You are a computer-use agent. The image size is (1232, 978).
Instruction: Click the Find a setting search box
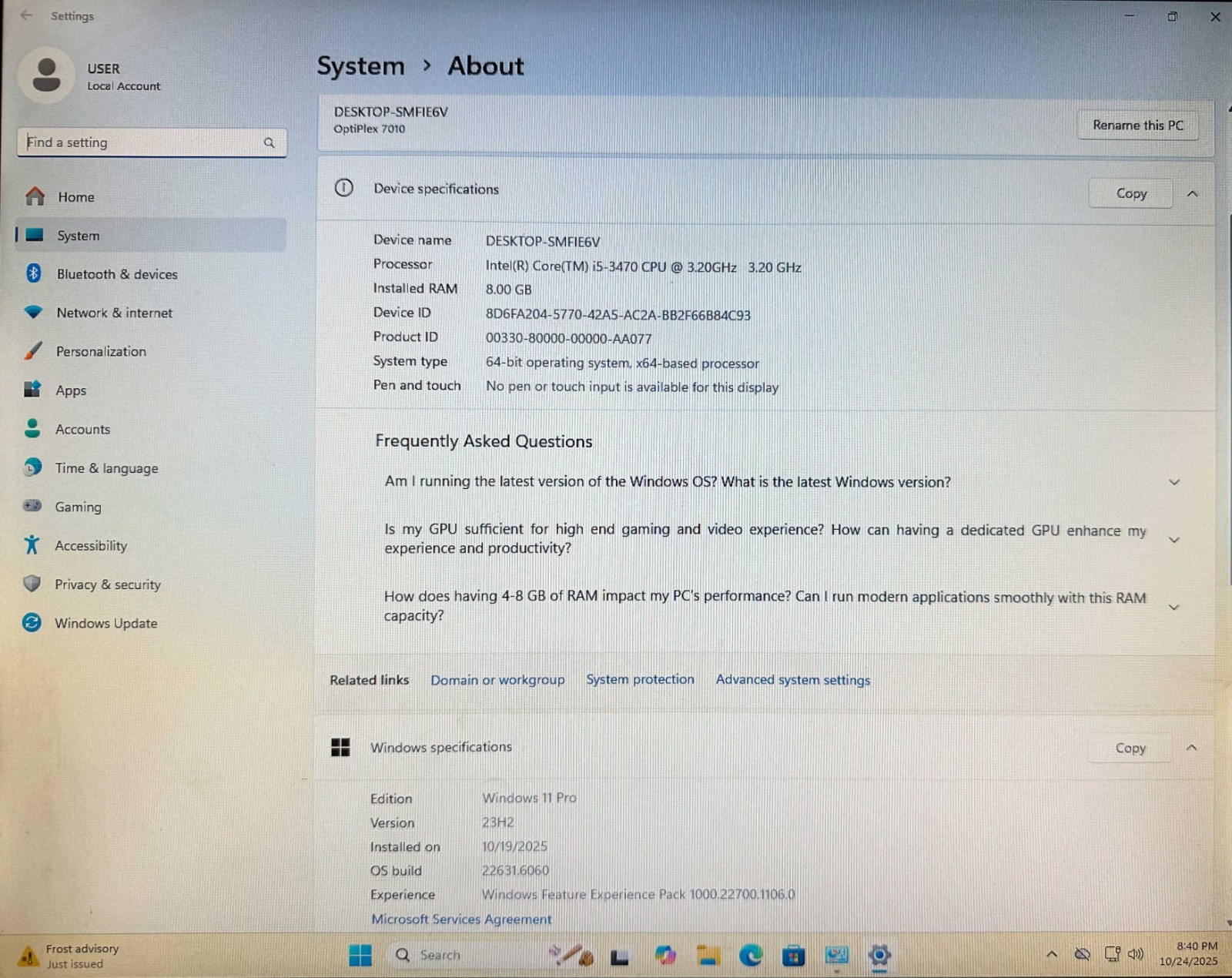coord(152,142)
